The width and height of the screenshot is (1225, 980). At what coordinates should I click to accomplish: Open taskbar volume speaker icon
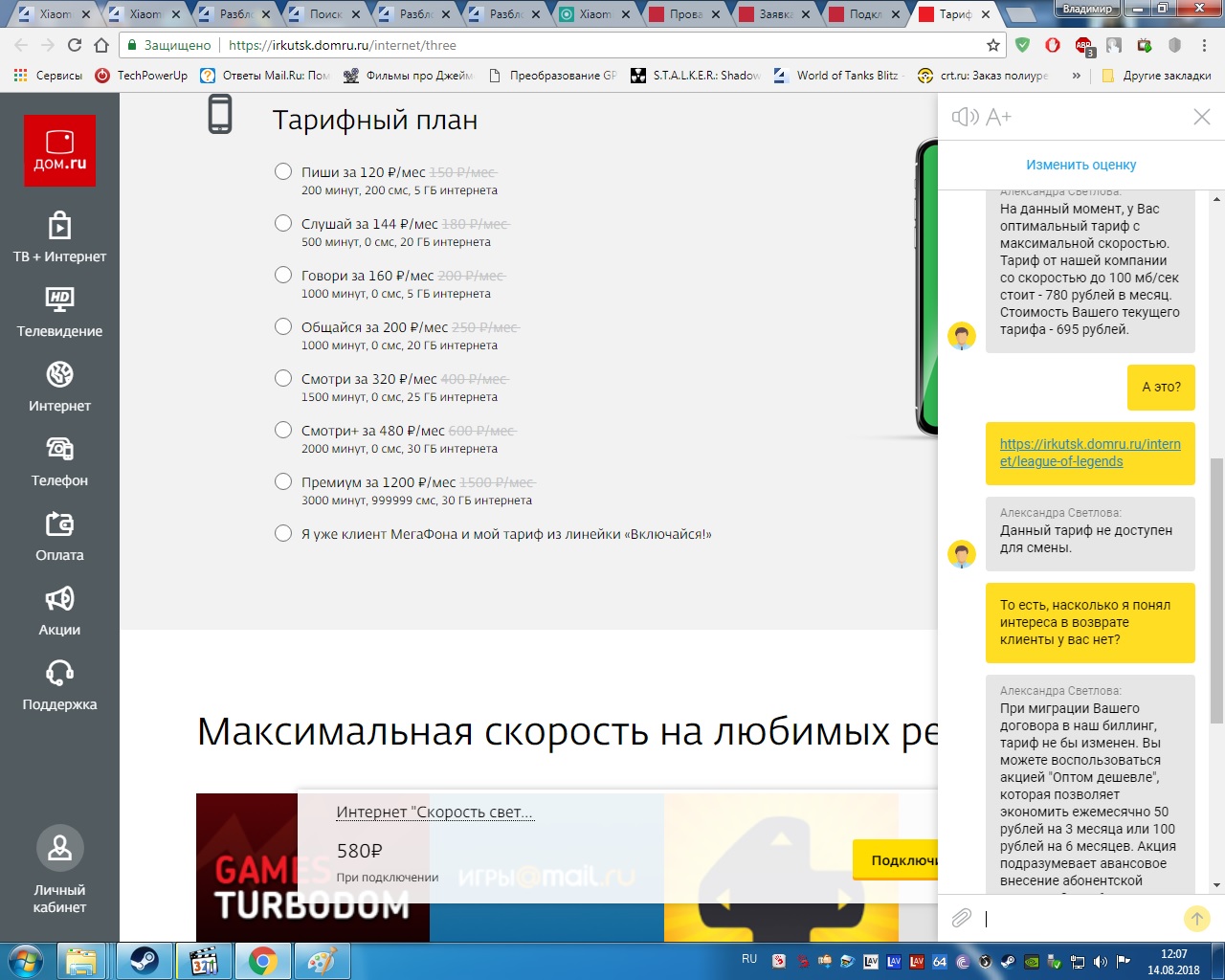tap(1101, 961)
